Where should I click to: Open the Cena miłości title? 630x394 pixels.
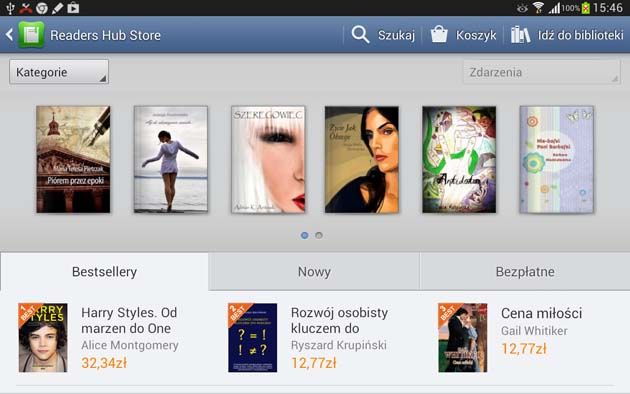click(x=541, y=313)
